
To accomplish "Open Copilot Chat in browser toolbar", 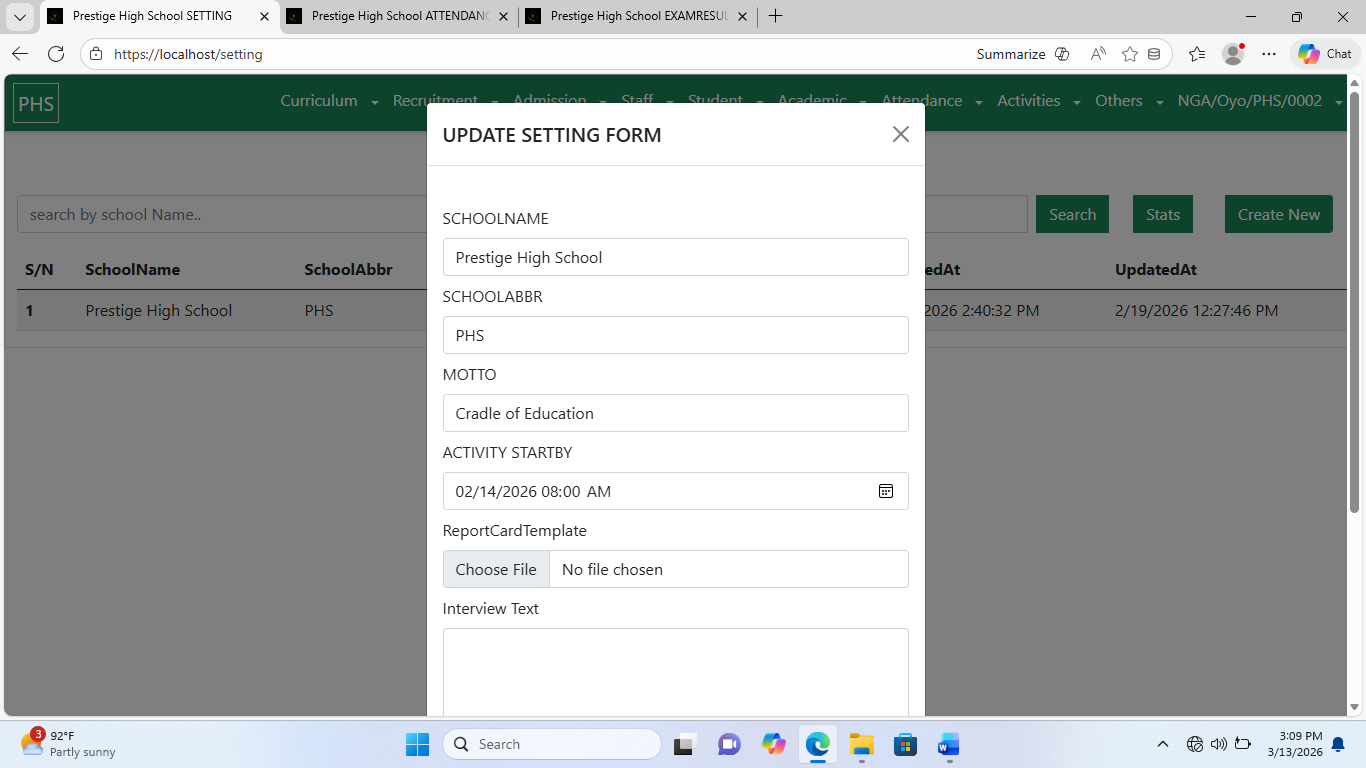I will tap(1325, 54).
